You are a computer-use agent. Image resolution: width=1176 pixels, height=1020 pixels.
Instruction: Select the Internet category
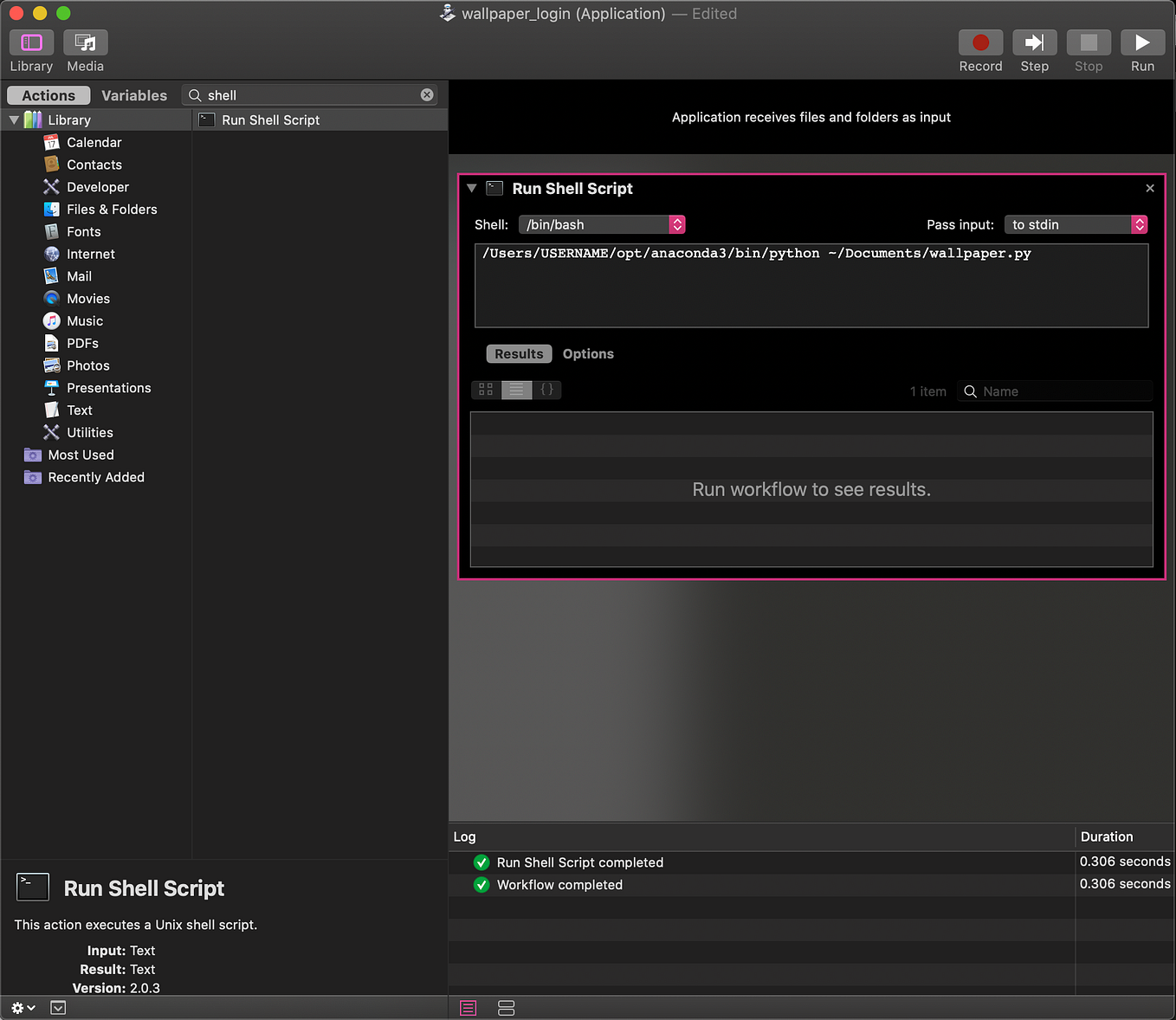[x=91, y=254]
